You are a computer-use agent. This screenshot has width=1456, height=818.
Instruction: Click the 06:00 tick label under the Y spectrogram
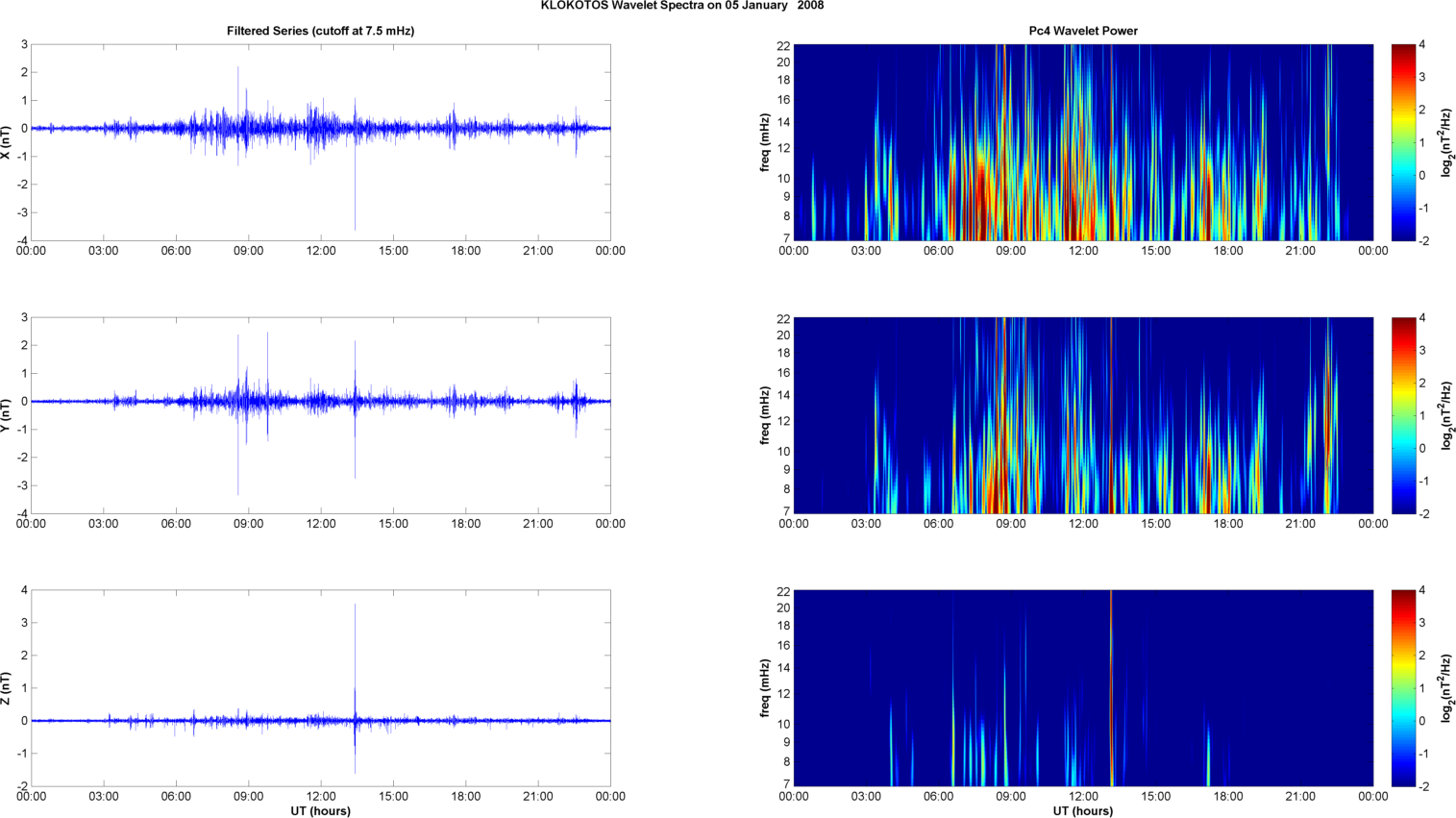[939, 524]
